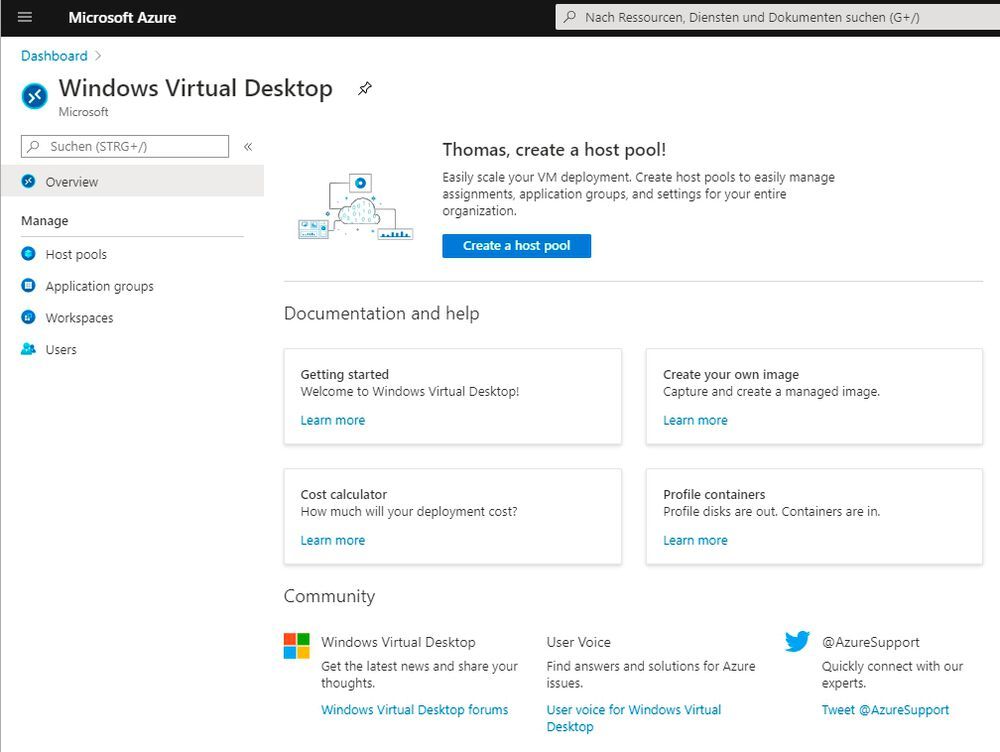Select Host pools in the sidebar
Image resolution: width=1000 pixels, height=752 pixels.
[x=75, y=254]
